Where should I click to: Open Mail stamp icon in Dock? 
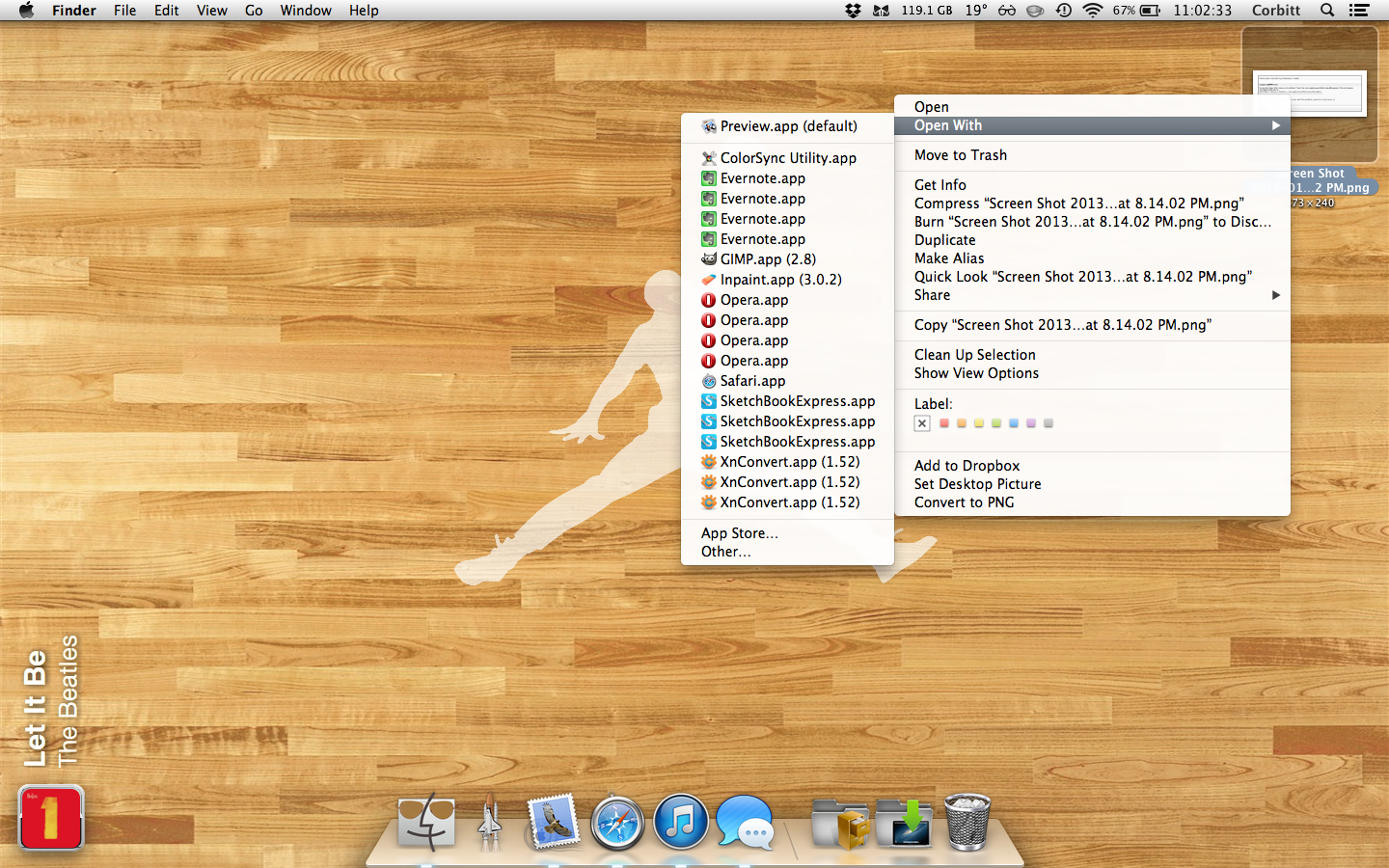pyautogui.click(x=553, y=823)
